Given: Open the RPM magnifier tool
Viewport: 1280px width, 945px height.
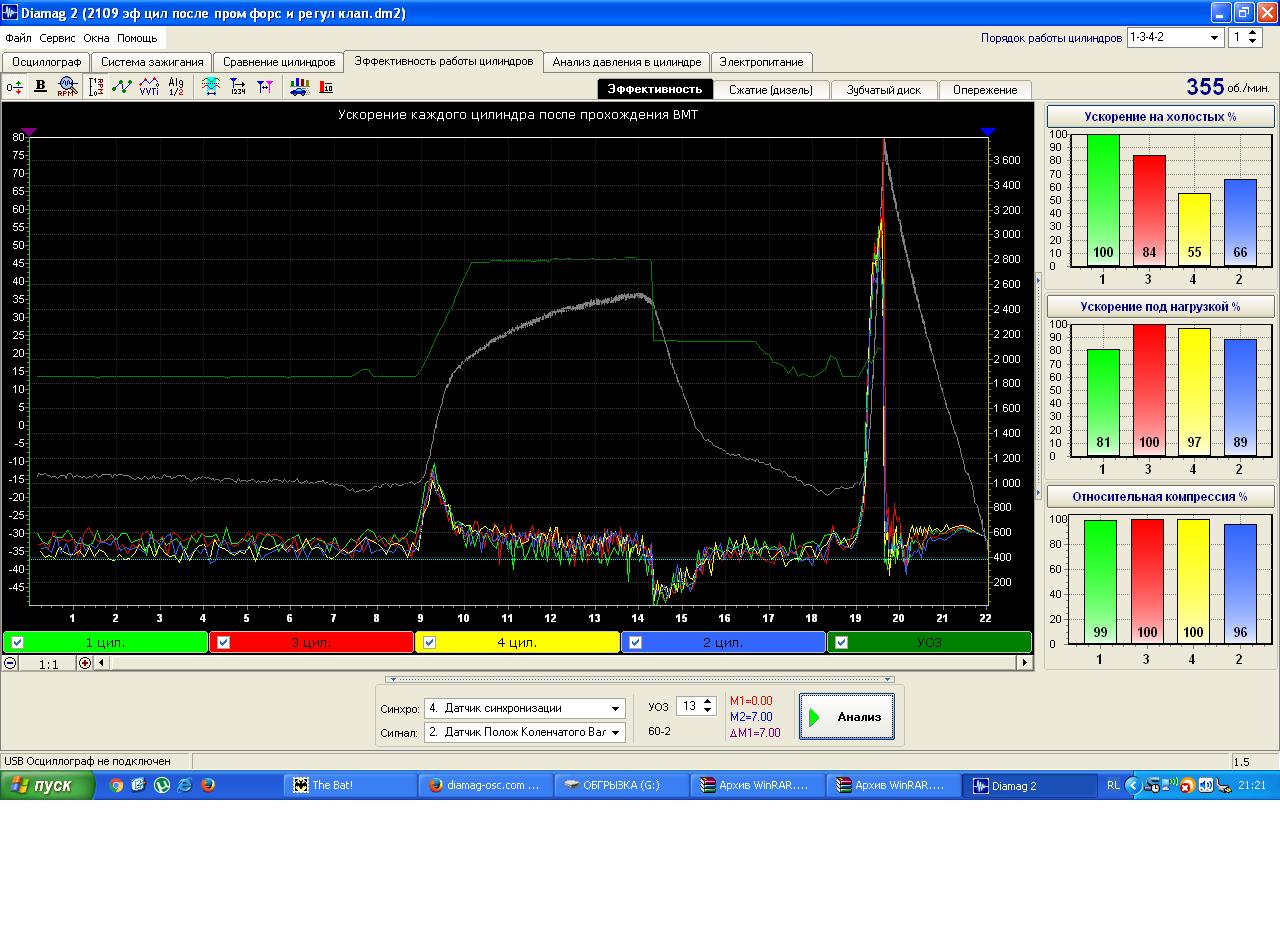Looking at the screenshot, I should (67, 87).
